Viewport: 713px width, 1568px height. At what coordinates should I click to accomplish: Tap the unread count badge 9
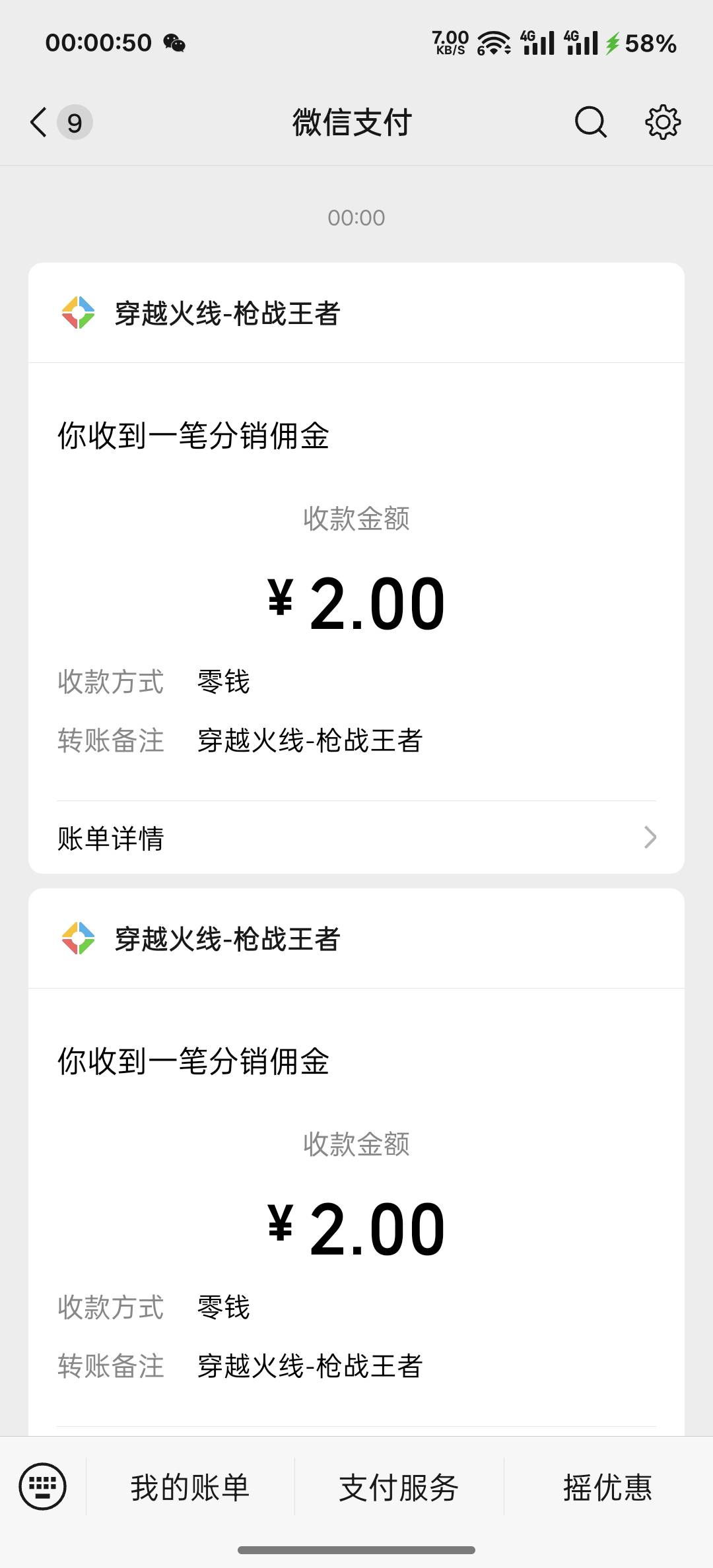click(75, 123)
